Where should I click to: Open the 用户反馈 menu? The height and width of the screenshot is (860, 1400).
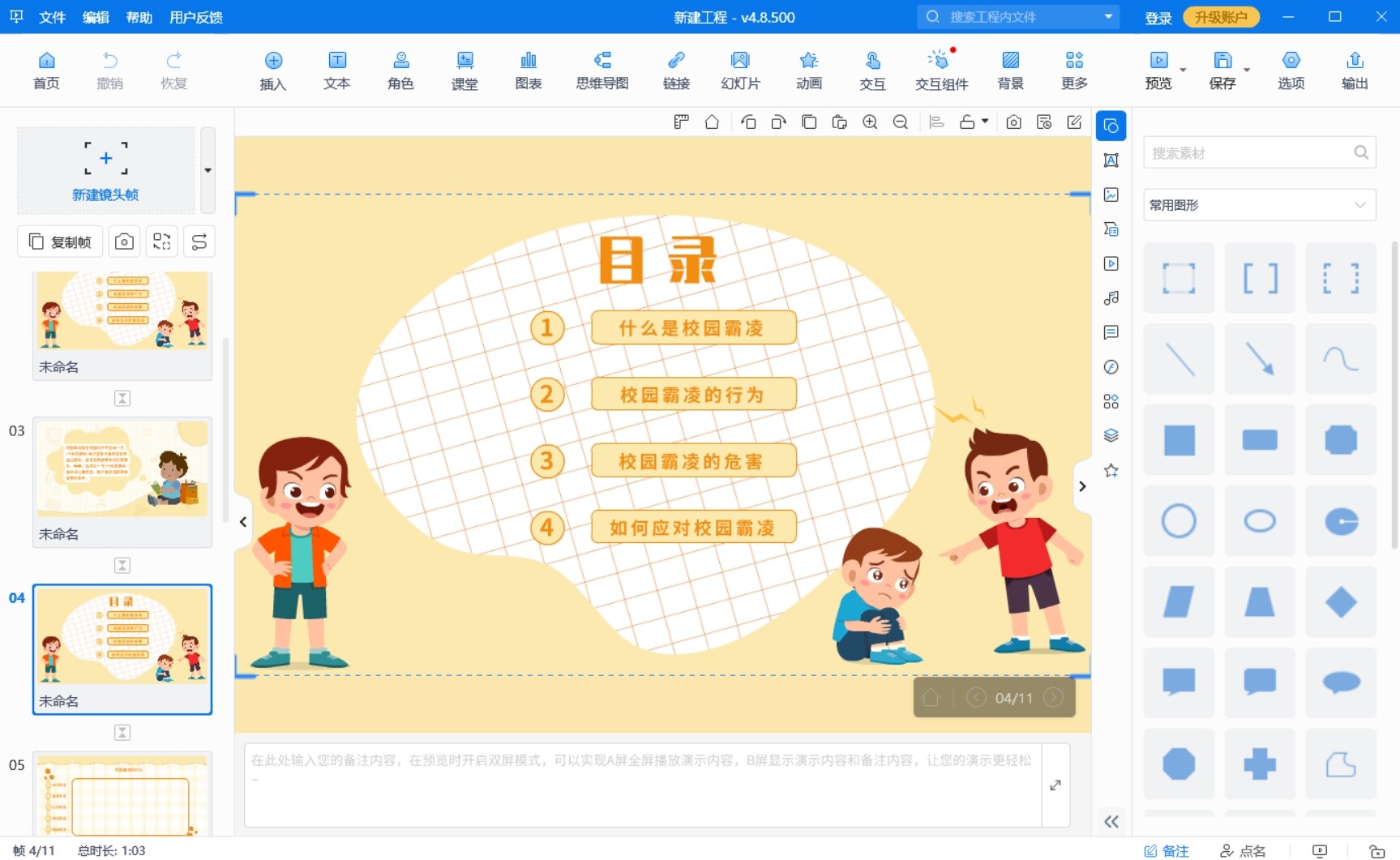[196, 17]
